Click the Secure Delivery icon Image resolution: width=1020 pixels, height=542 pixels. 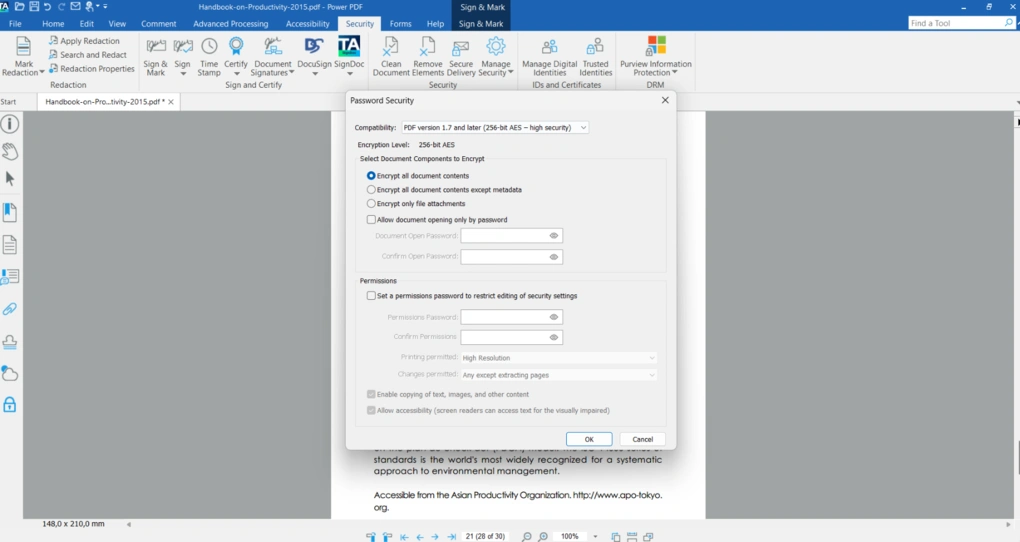tap(461, 47)
